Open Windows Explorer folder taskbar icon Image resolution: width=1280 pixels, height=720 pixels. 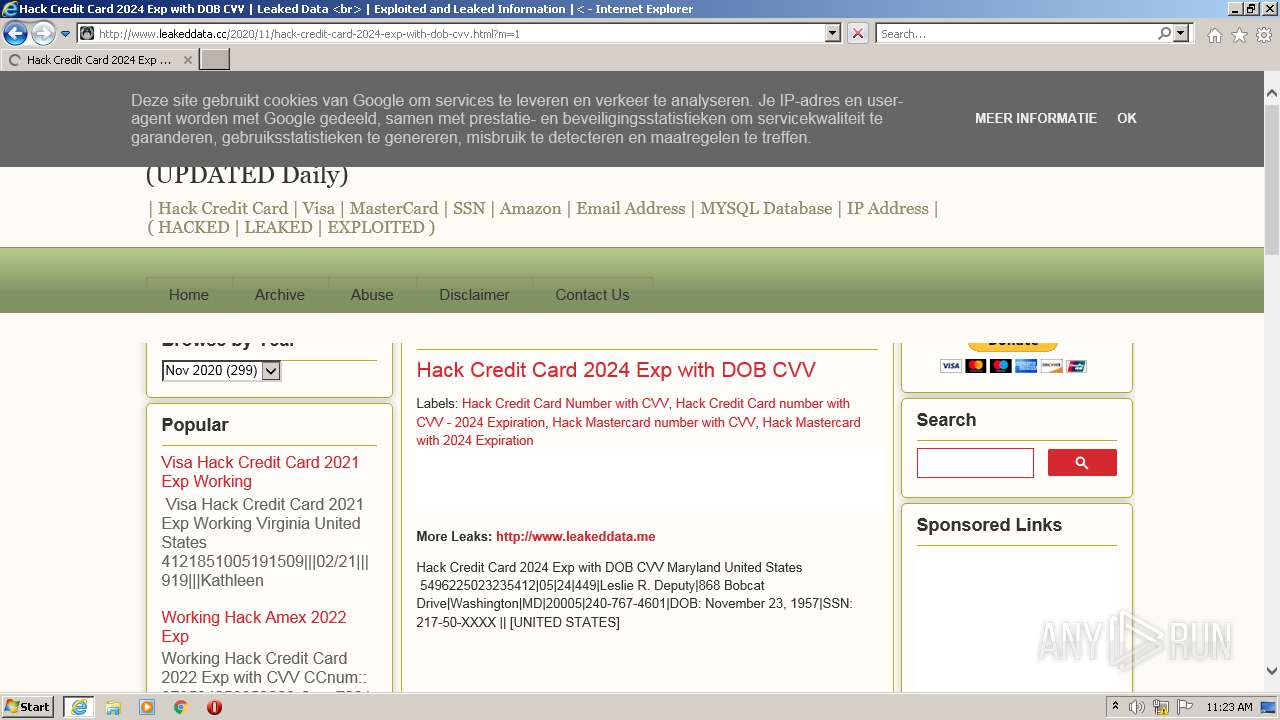(113, 707)
